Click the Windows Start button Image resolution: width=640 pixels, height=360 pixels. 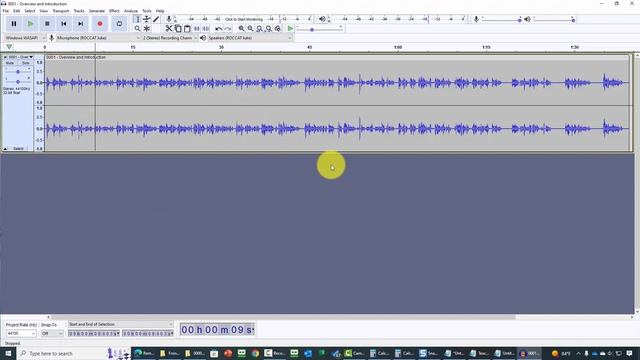coord(8,353)
